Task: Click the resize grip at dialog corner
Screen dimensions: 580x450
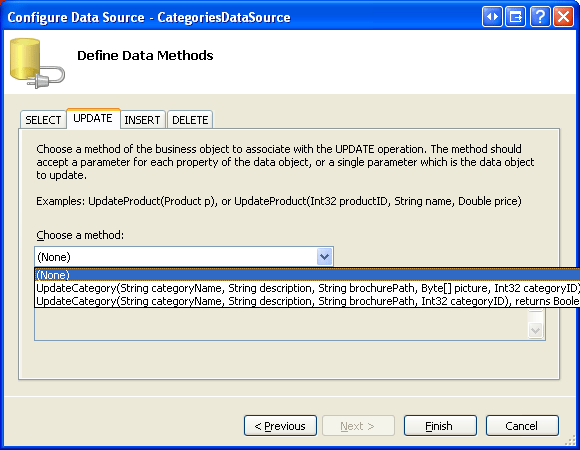Action: 570,440
